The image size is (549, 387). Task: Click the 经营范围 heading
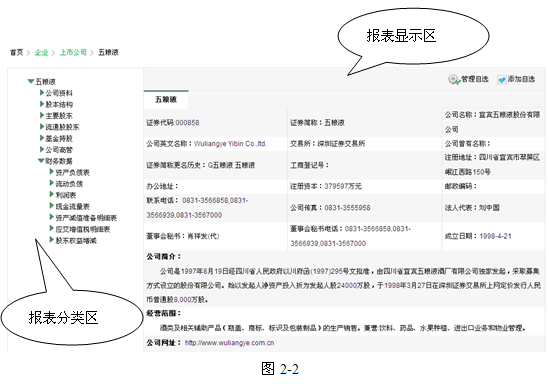click(164, 313)
